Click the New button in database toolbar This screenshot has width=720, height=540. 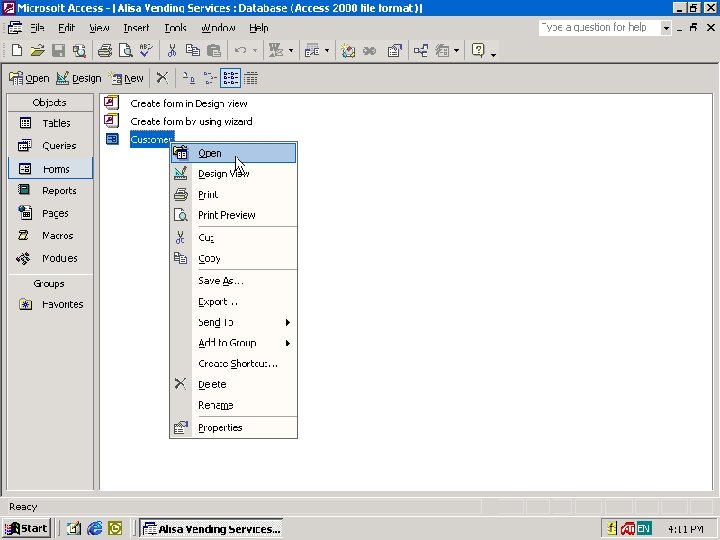127,79
